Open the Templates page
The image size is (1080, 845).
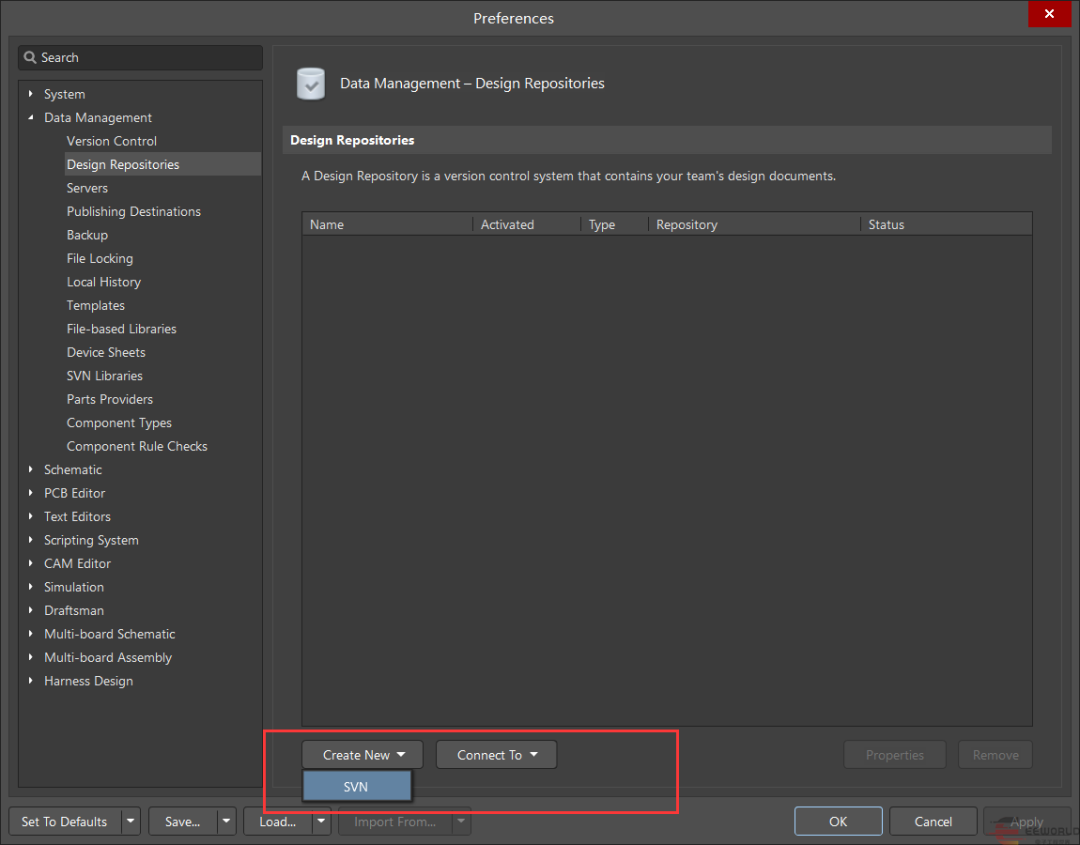[x=95, y=305]
